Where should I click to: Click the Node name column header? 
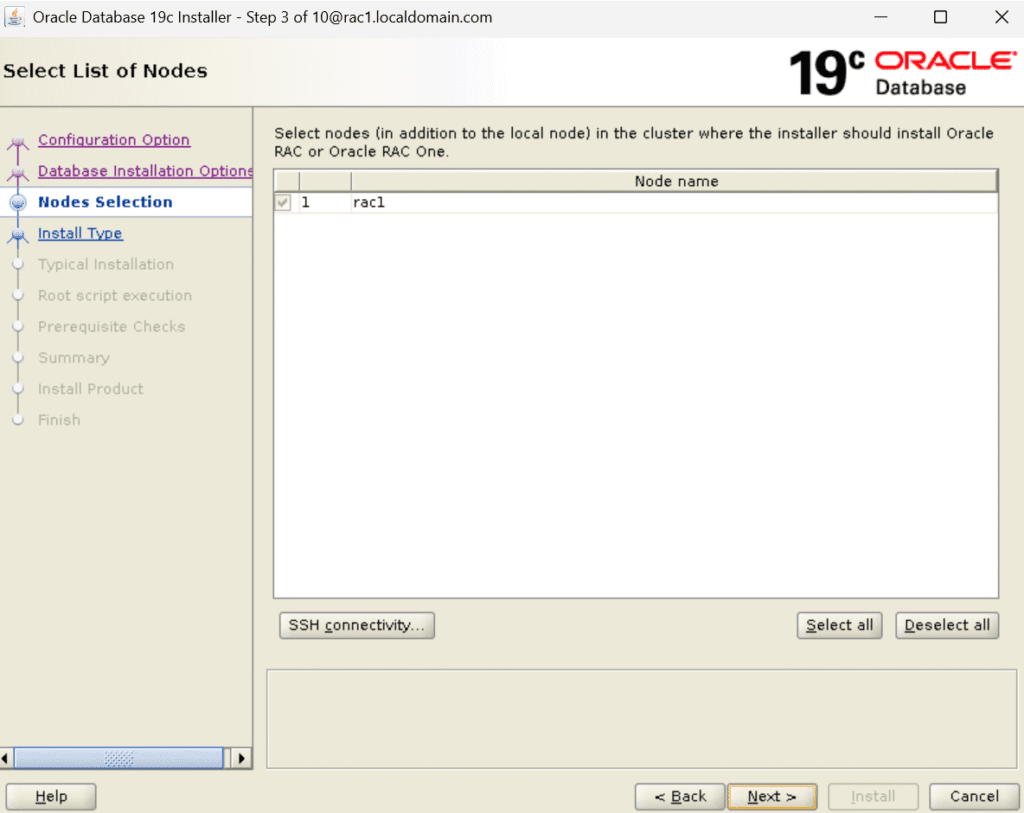pyautogui.click(x=676, y=181)
